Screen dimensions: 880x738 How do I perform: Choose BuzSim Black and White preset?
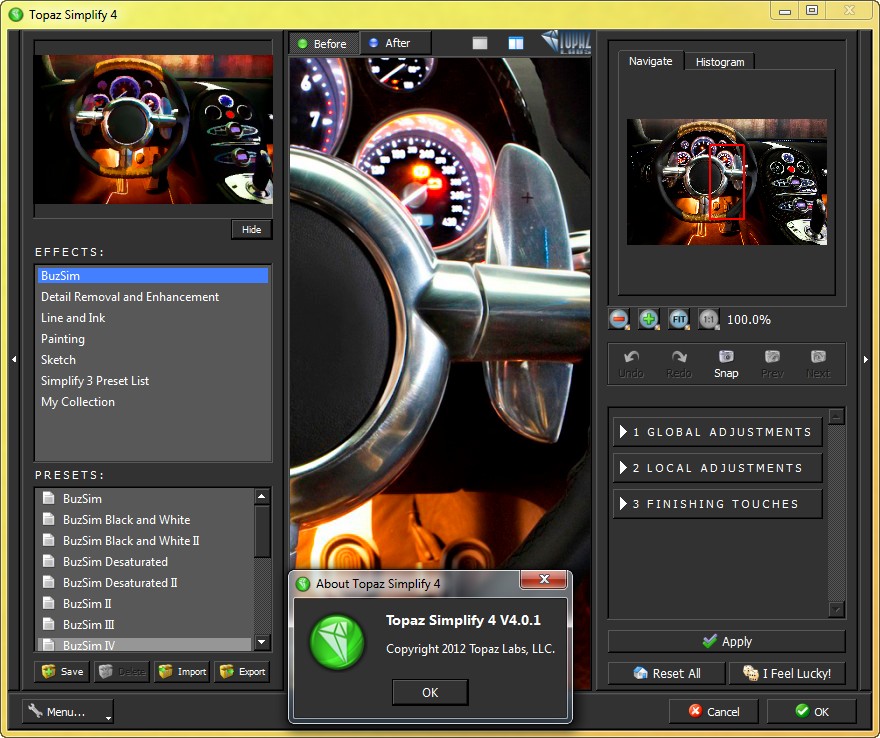click(145, 520)
